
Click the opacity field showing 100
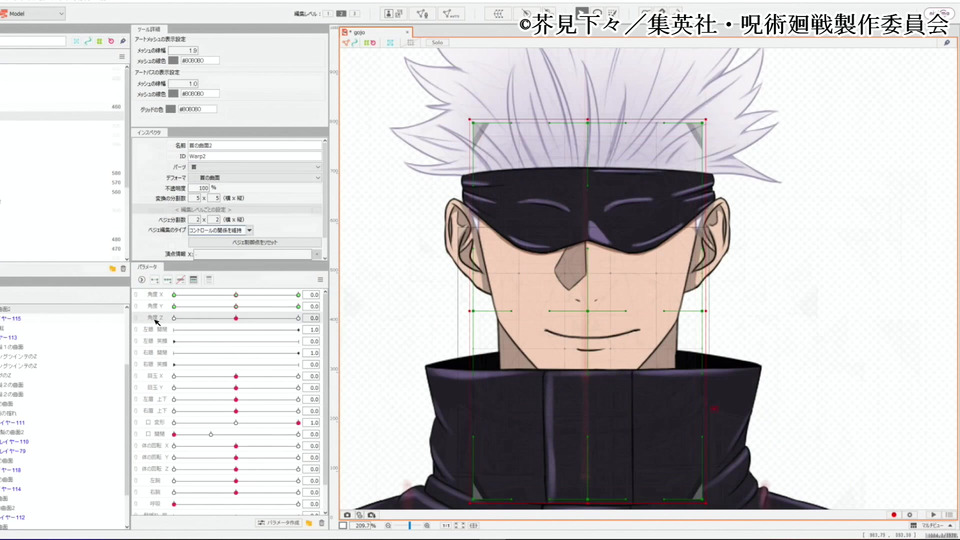[198, 188]
